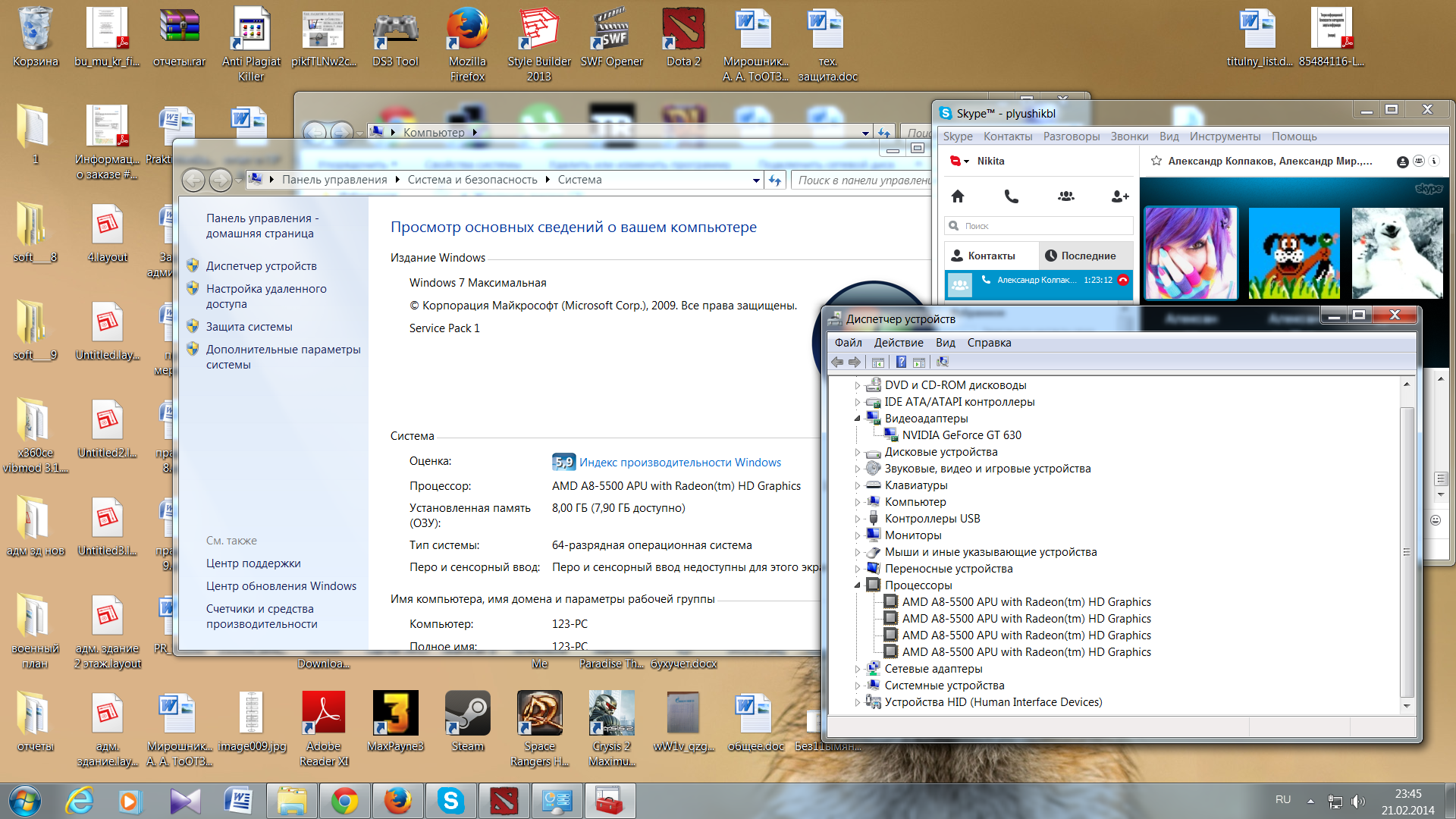This screenshot has width=1456, height=819.
Task: Open address bar dropdown in Система window
Action: click(756, 180)
